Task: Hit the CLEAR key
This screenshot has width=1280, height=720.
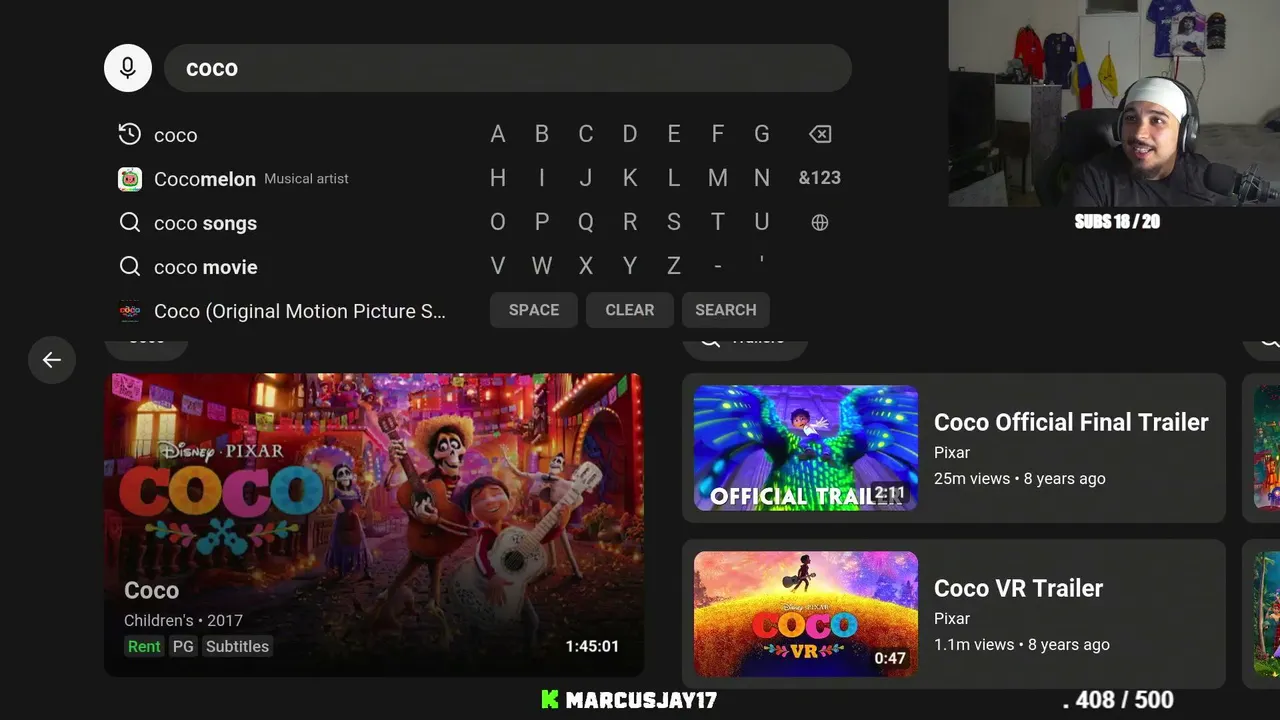Action: (x=630, y=310)
